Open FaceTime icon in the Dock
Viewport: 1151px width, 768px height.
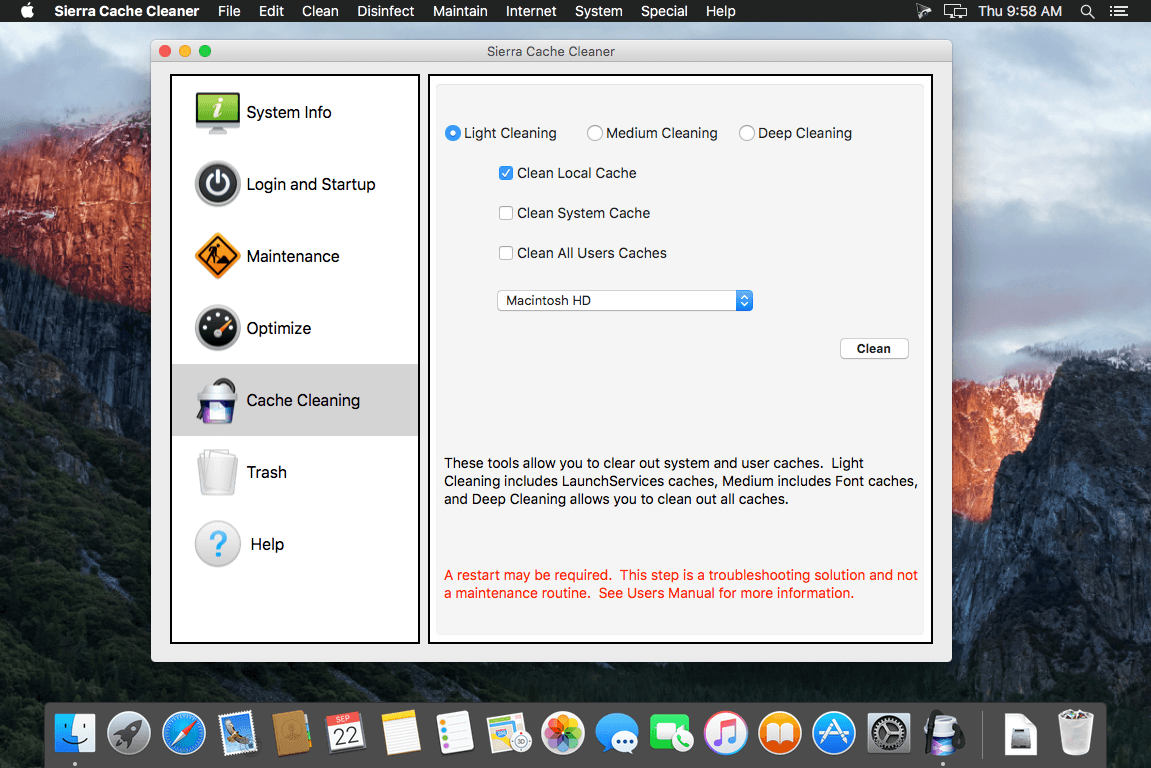(671, 733)
